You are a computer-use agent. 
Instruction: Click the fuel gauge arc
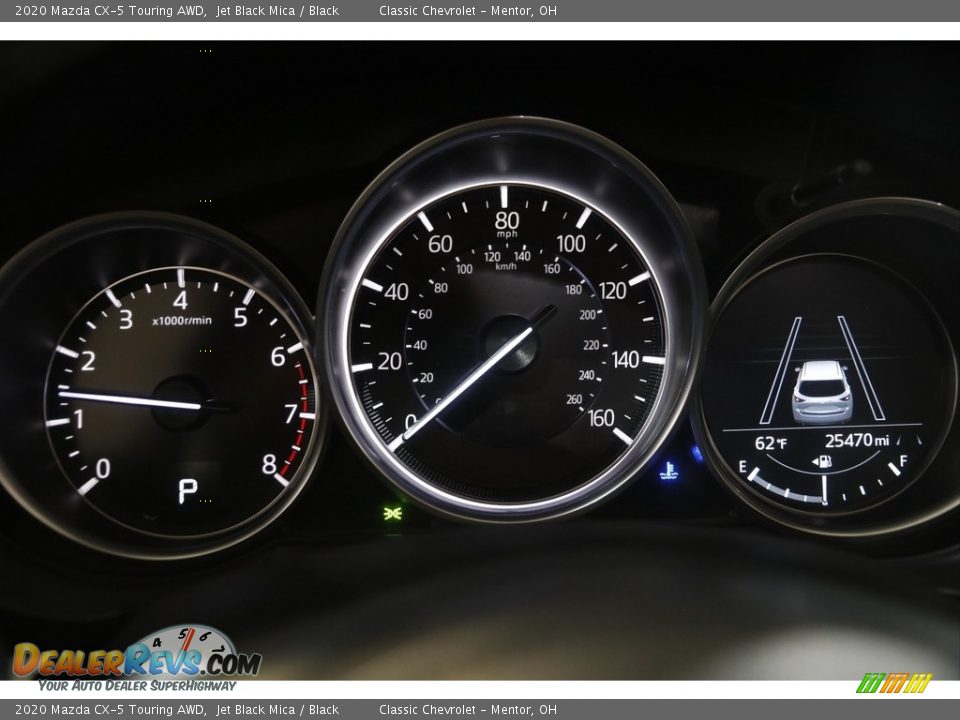[x=822, y=488]
